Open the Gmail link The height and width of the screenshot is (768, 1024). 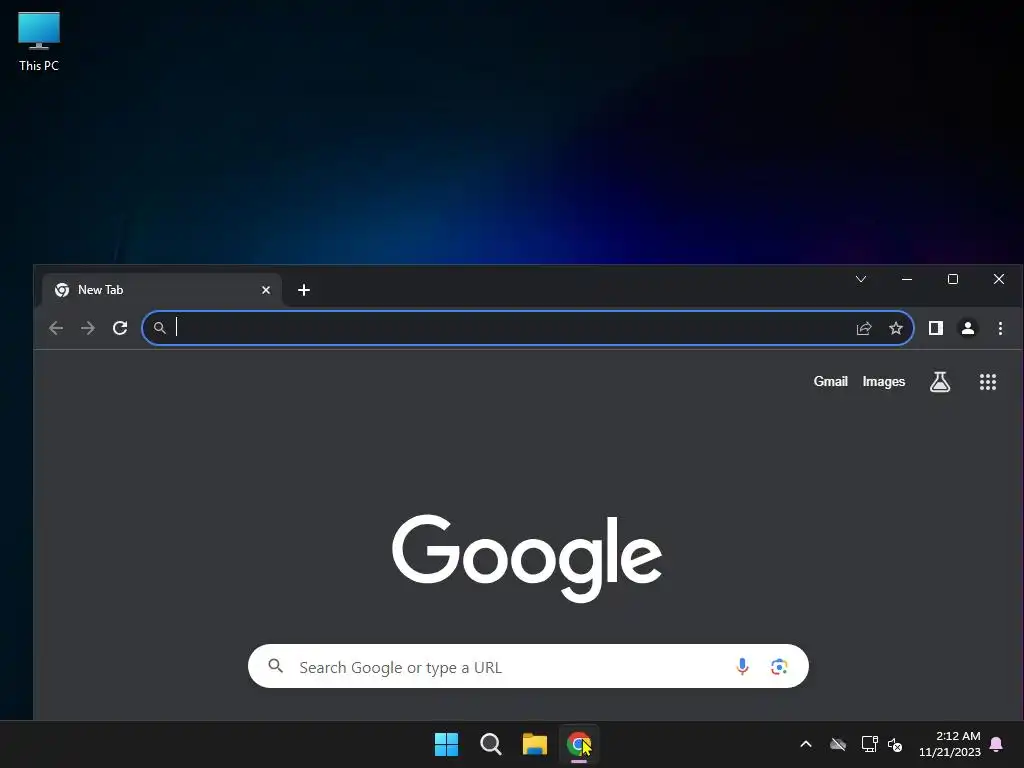(x=831, y=381)
